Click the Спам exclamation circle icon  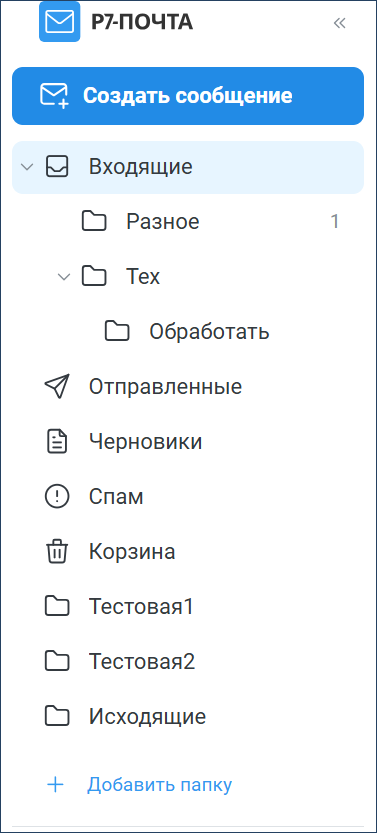(56, 497)
